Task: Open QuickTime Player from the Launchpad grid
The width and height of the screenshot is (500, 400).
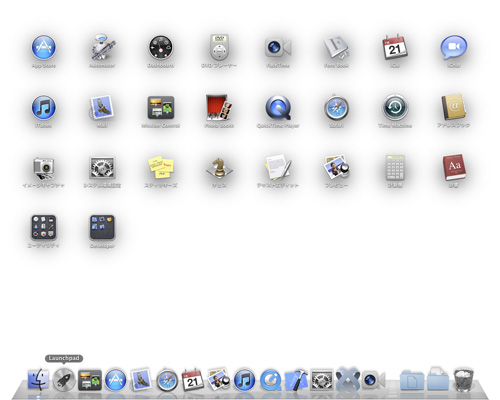Action: pos(278,107)
